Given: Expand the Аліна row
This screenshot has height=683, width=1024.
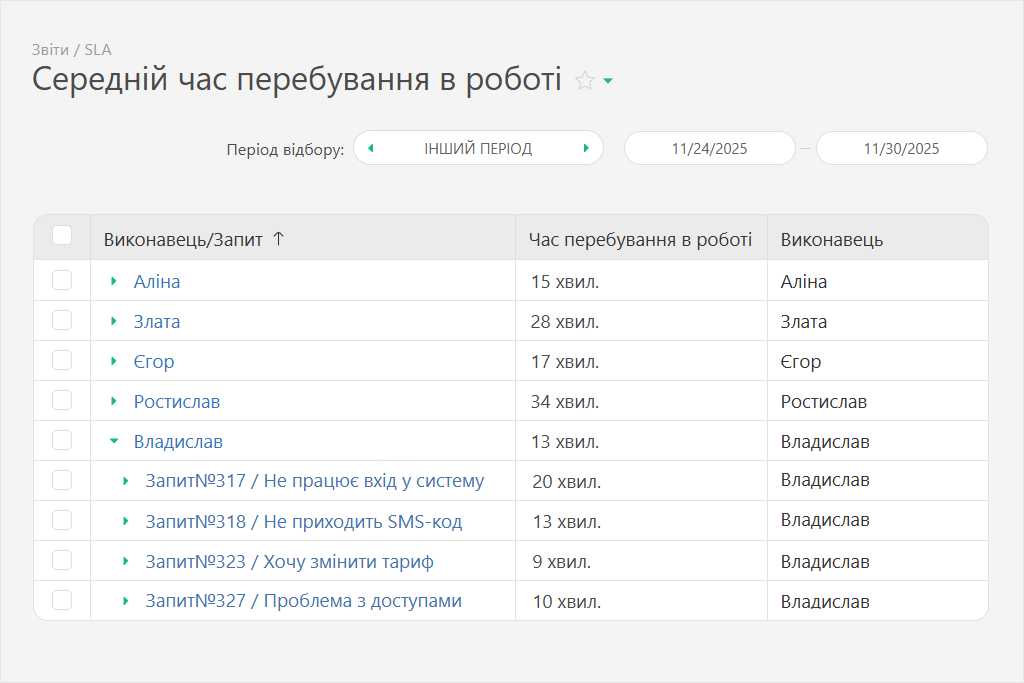Looking at the screenshot, I should (114, 282).
